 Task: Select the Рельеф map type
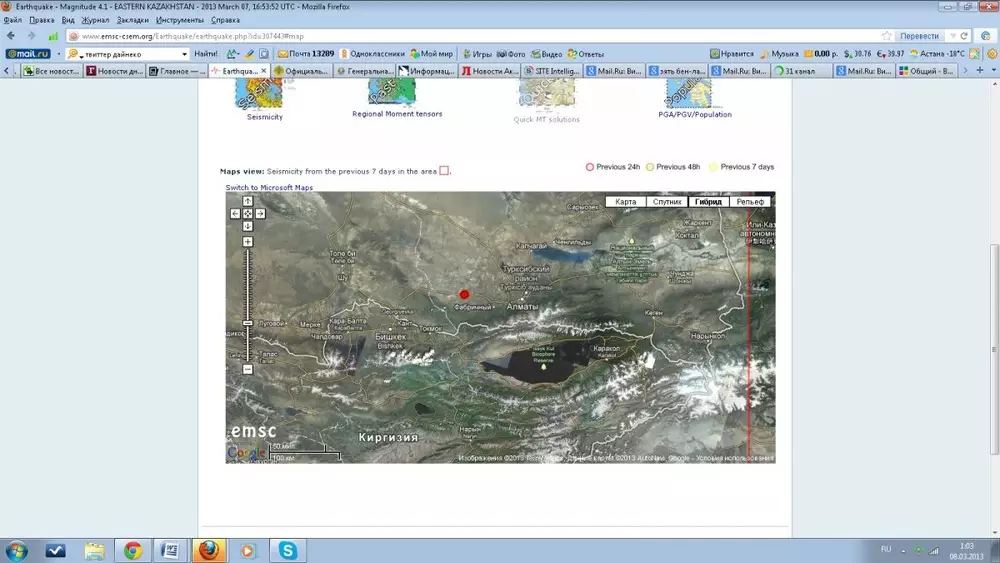click(x=750, y=202)
